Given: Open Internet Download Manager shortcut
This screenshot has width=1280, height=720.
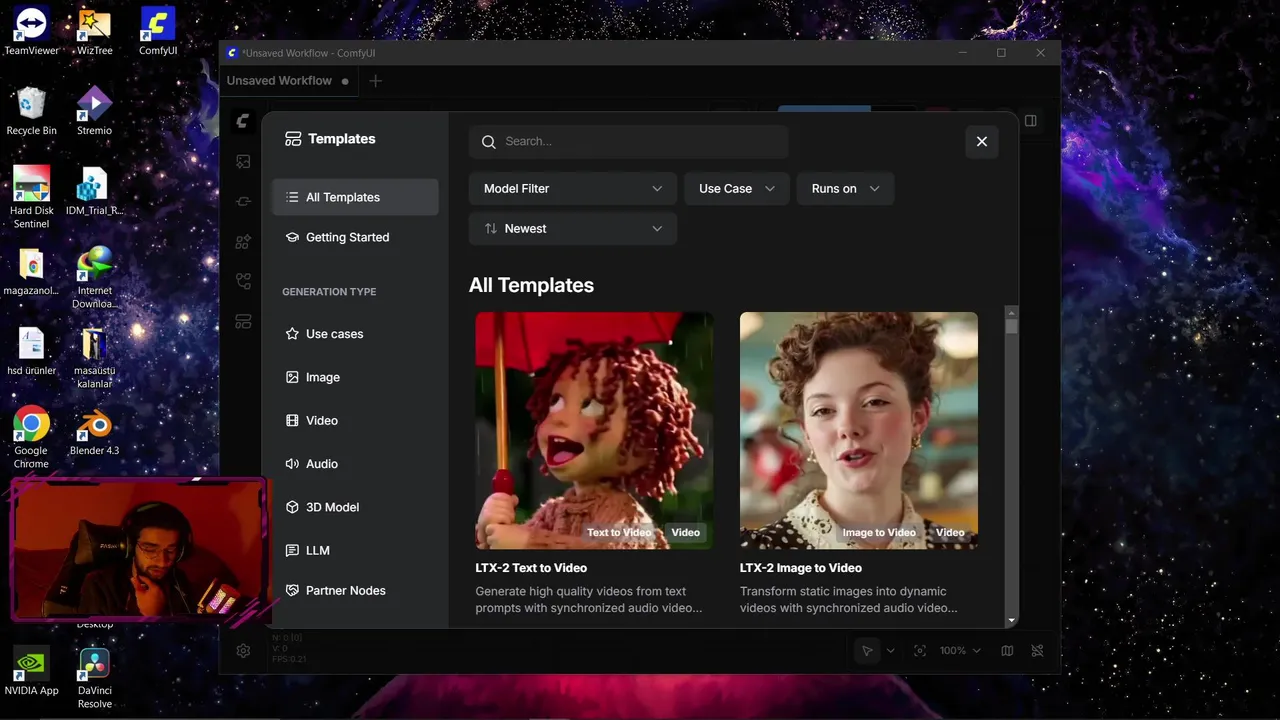Looking at the screenshot, I should pyautogui.click(x=95, y=277).
